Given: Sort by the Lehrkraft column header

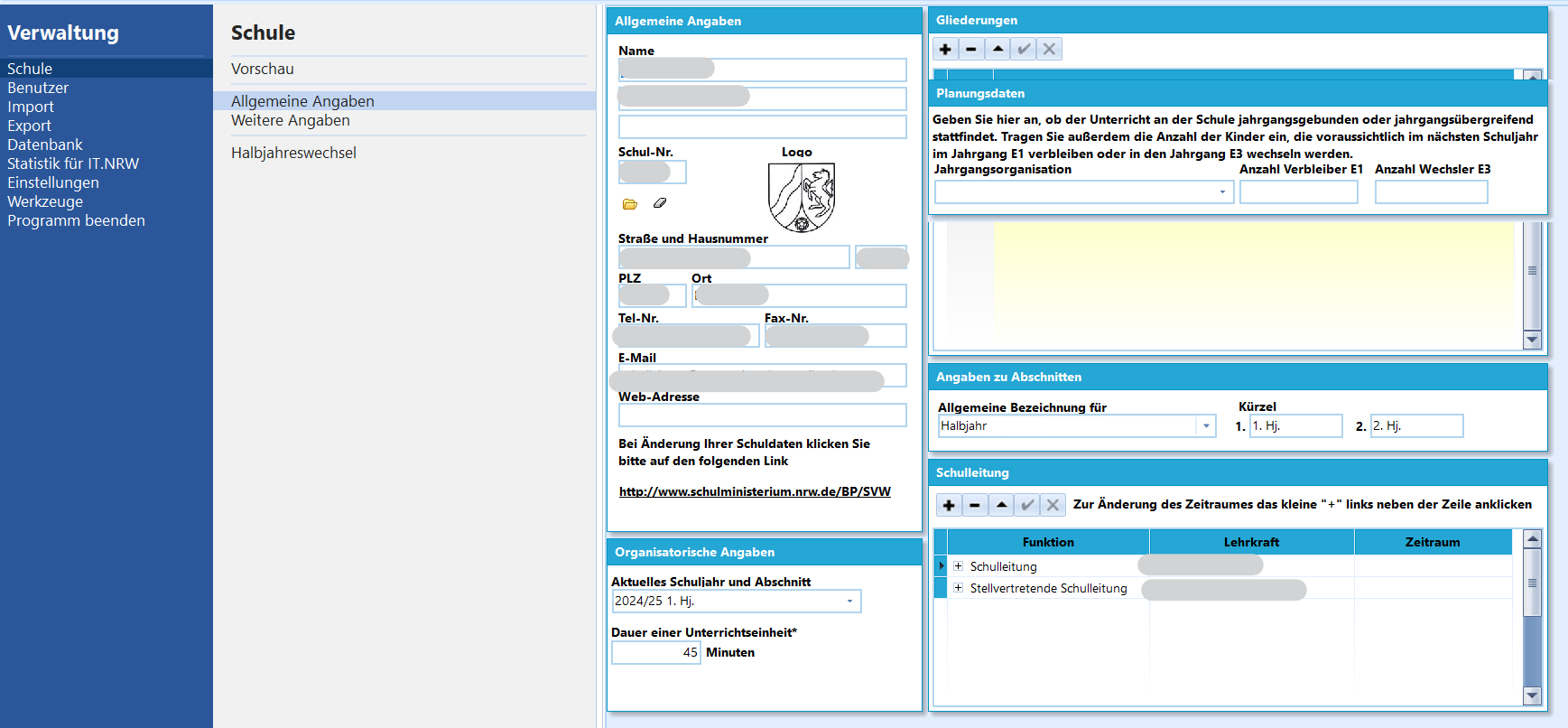Looking at the screenshot, I should pyautogui.click(x=1251, y=542).
